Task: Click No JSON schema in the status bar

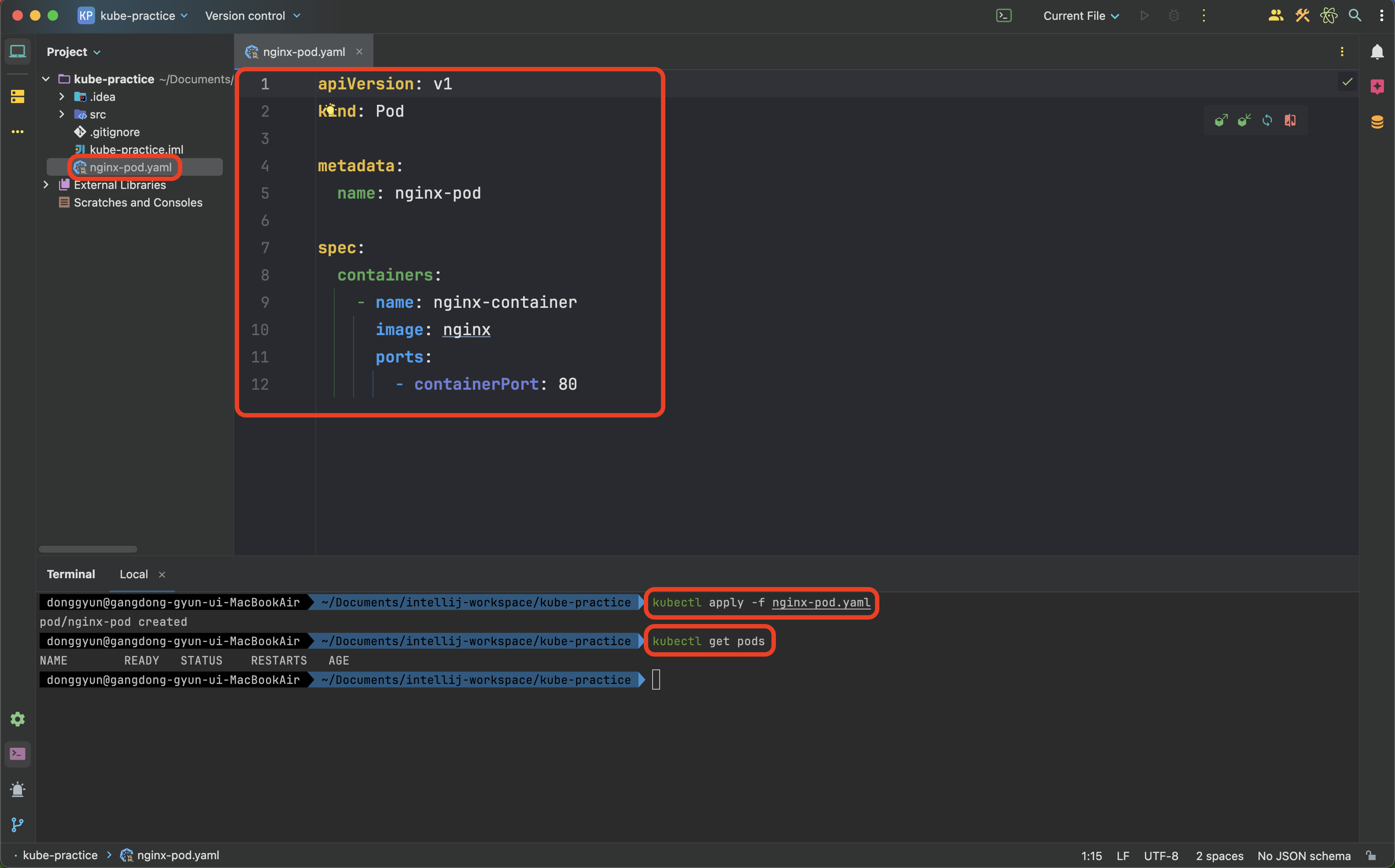Action: tap(1303, 855)
